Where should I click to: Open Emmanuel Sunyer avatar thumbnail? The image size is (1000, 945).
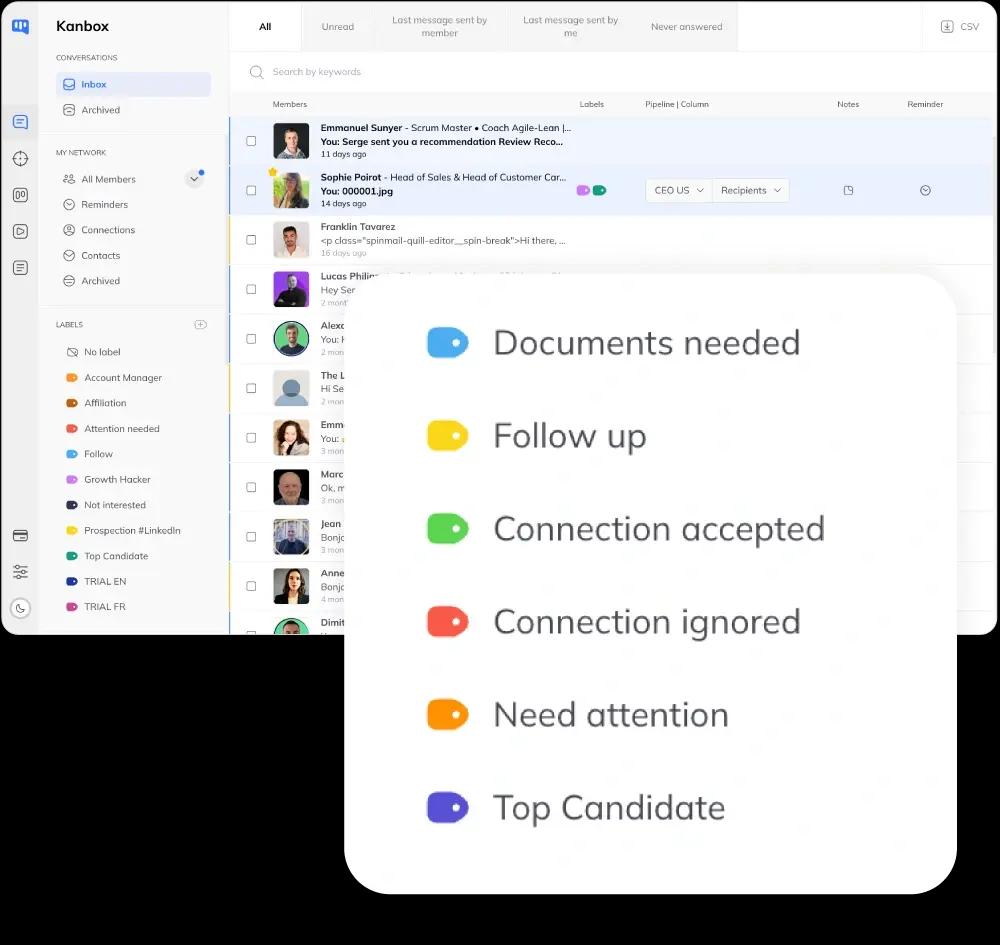[291, 141]
